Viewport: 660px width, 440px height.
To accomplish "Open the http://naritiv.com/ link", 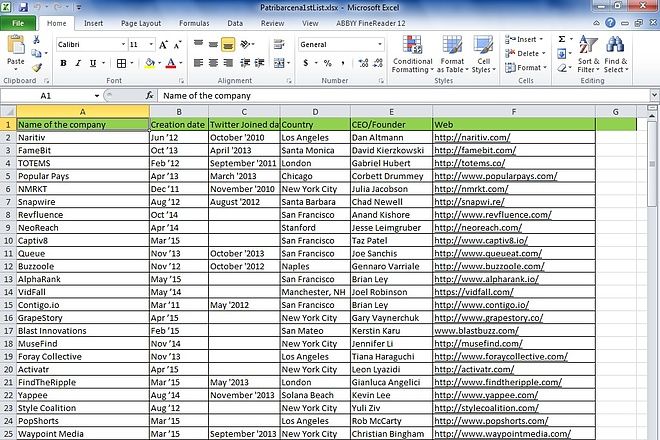I will point(471,137).
